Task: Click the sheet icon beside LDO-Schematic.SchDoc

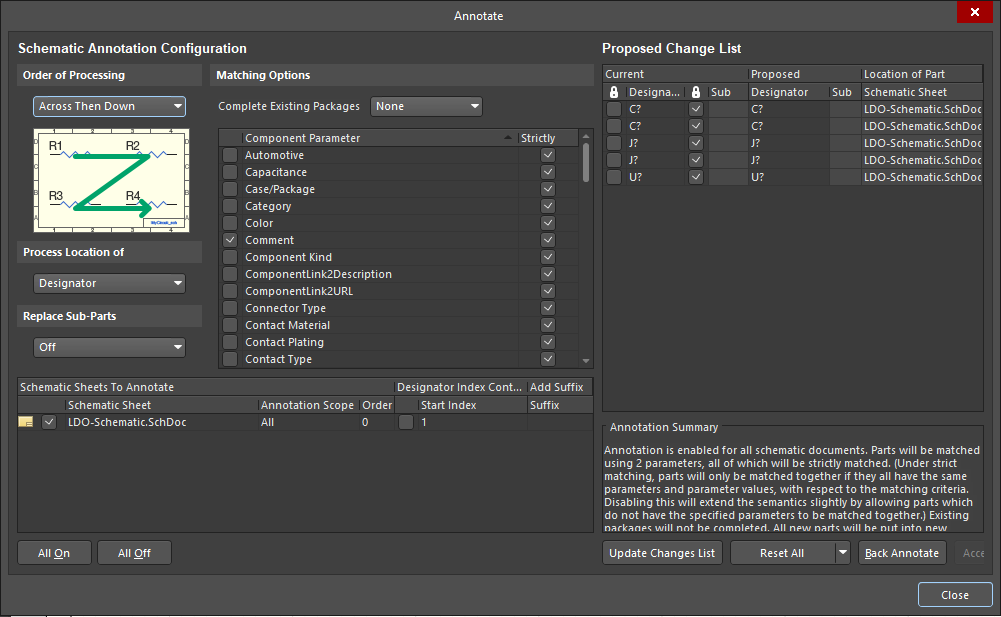Action: pos(26,422)
